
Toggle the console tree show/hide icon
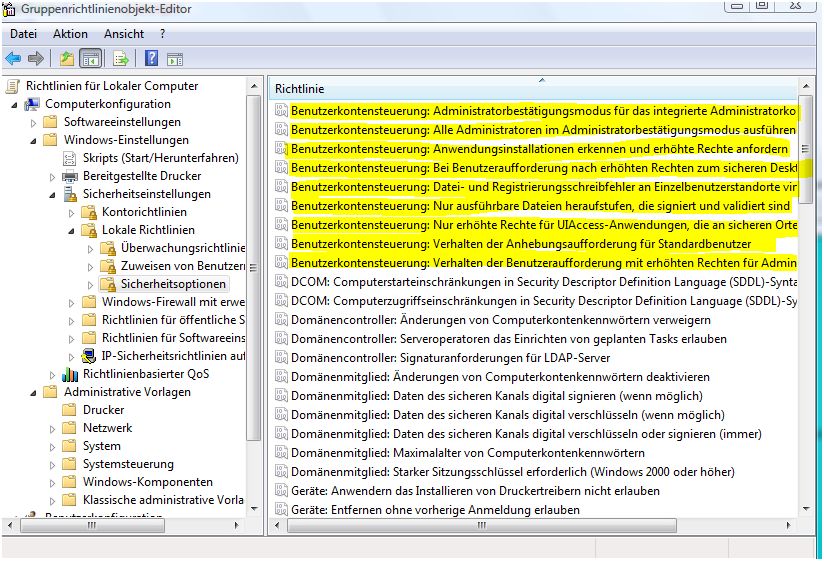click(x=90, y=58)
